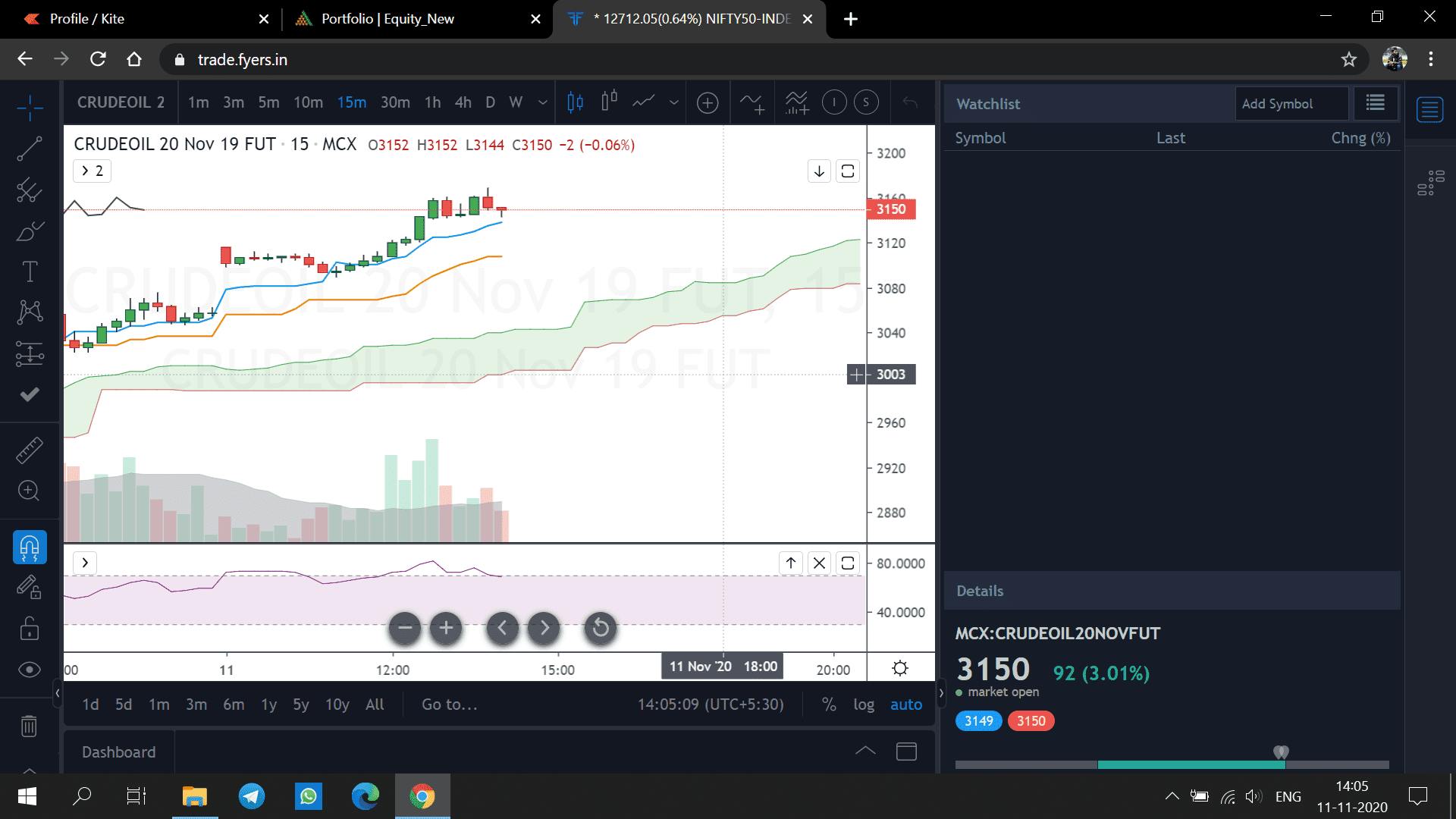Image resolution: width=1456 pixels, height=819 pixels.
Task: Open compare or add symbol
Action: 708,102
